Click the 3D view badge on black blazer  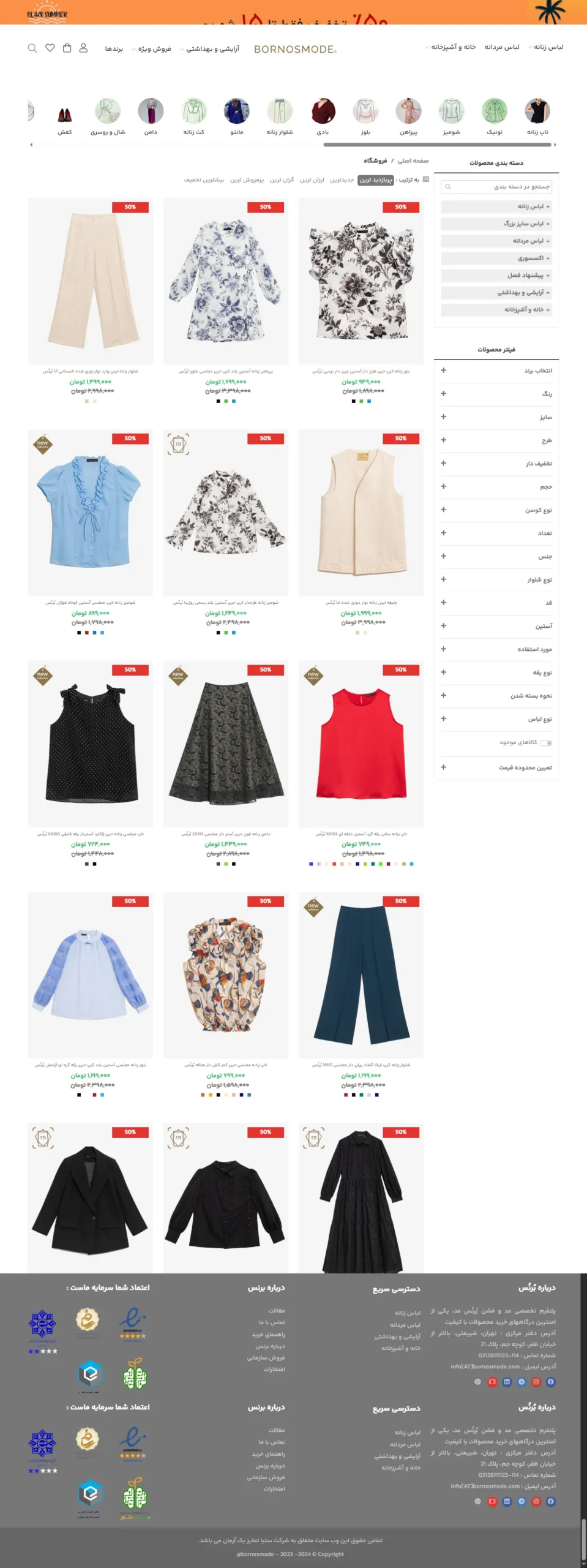43,1138
